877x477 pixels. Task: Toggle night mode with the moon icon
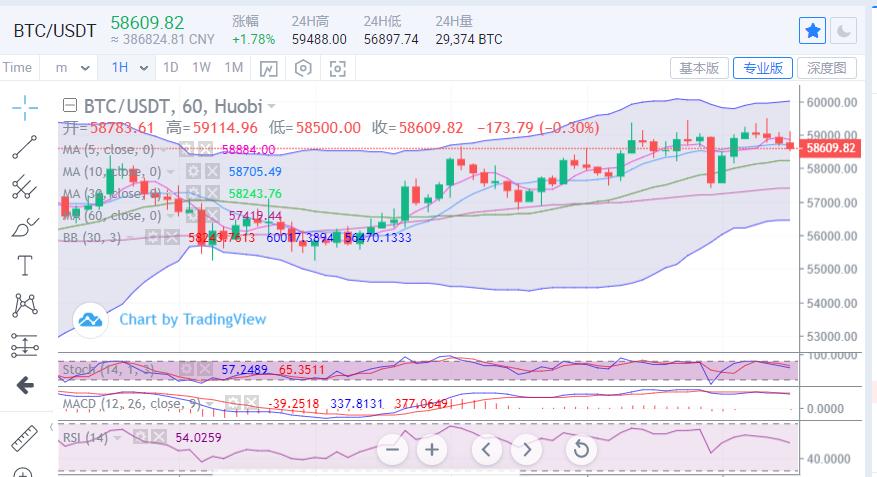click(x=843, y=30)
